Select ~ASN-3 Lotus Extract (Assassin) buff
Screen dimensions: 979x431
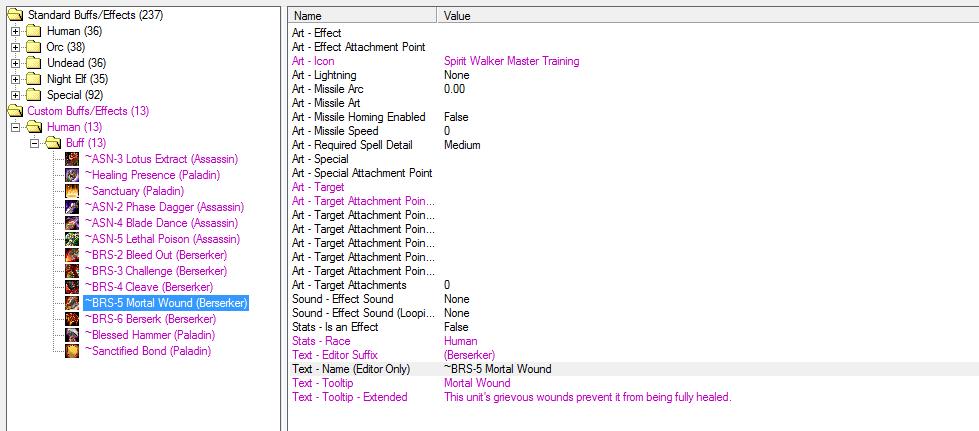161,159
